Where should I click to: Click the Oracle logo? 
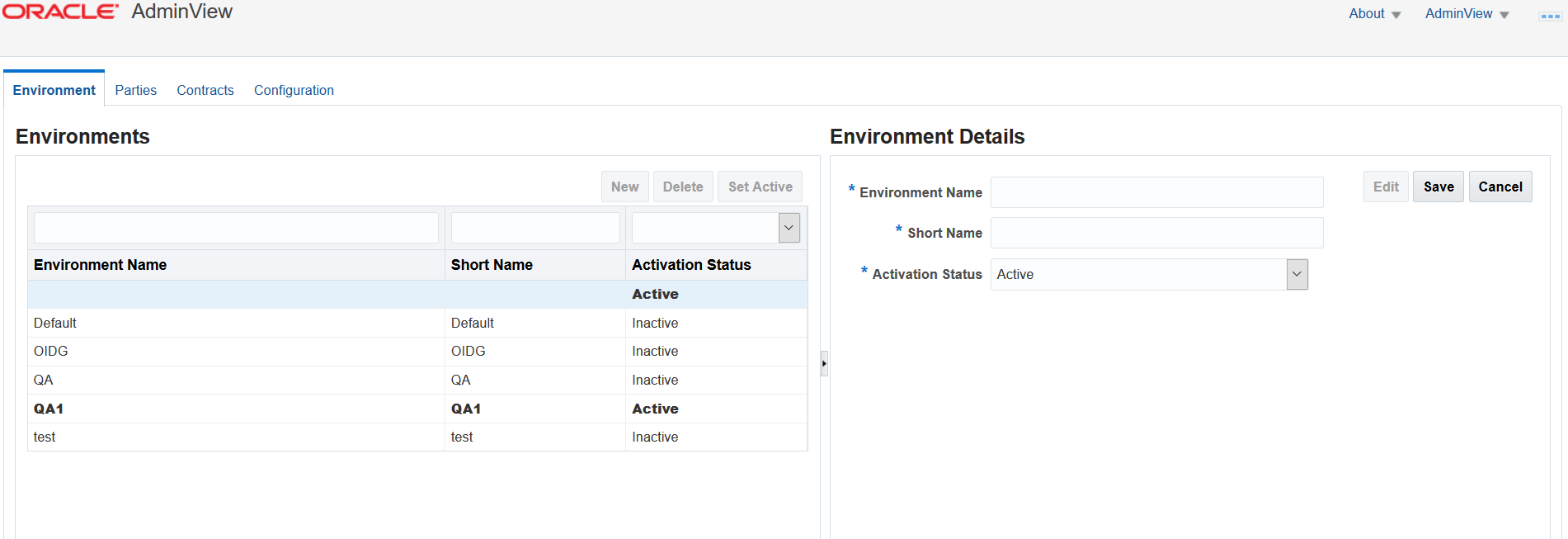[60, 12]
